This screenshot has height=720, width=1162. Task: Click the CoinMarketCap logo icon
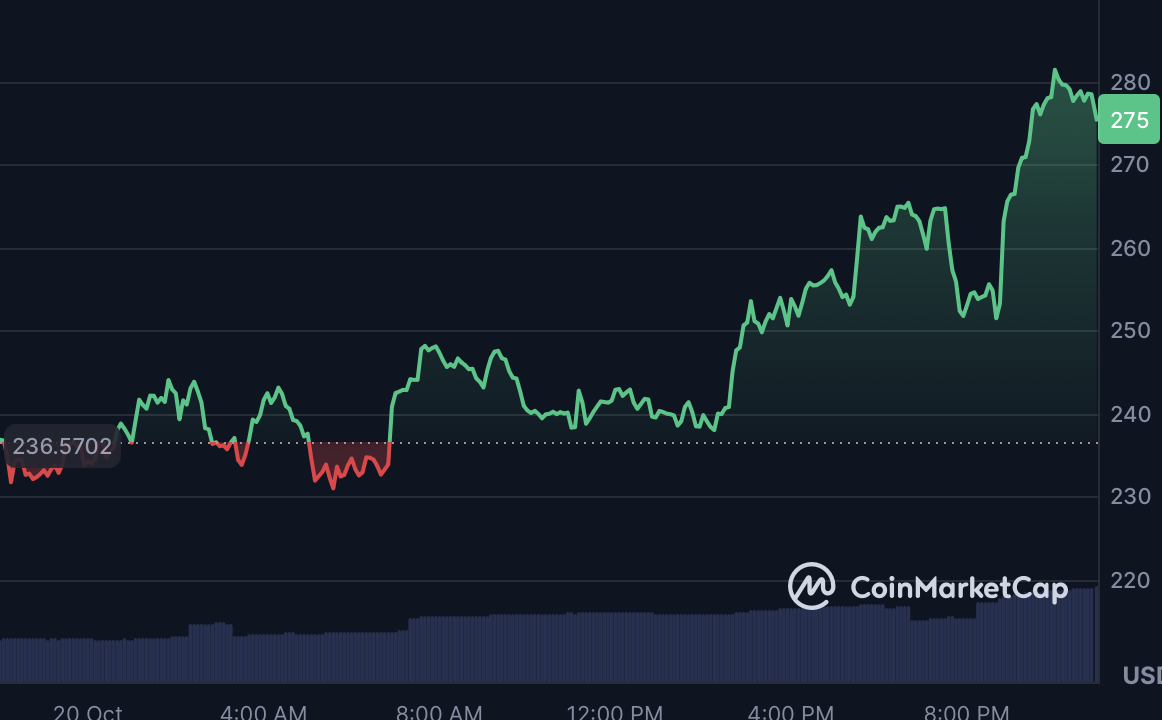811,586
